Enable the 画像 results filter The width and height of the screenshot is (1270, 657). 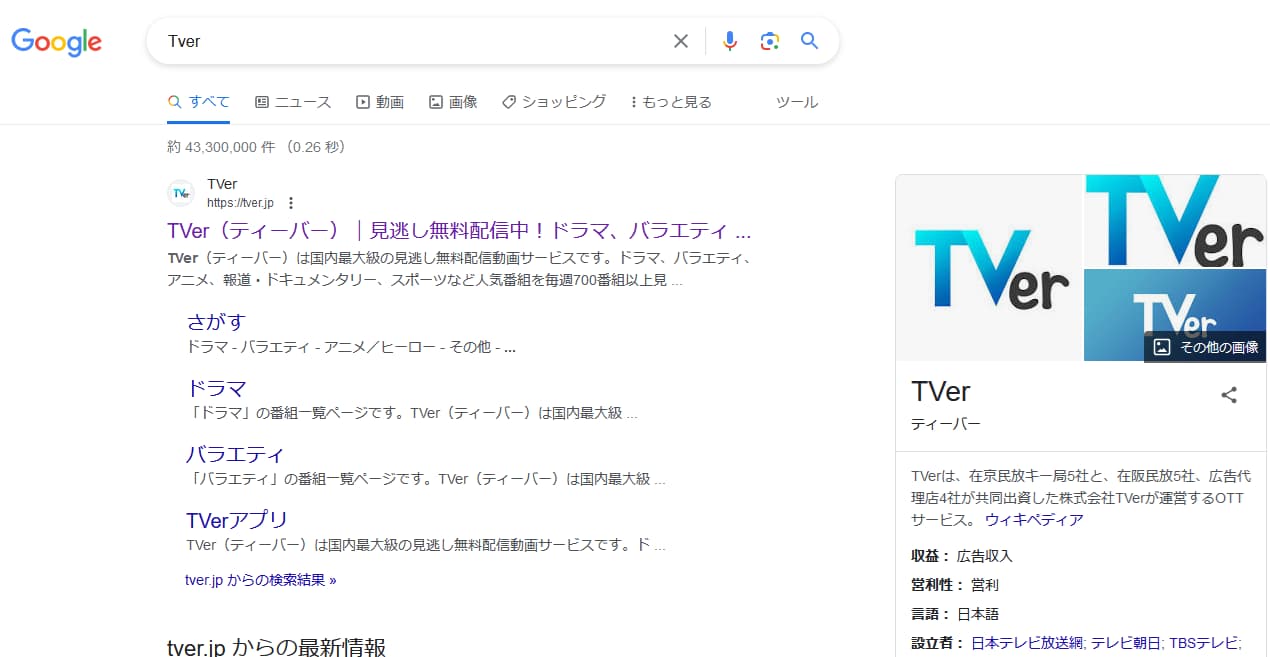[x=453, y=101]
